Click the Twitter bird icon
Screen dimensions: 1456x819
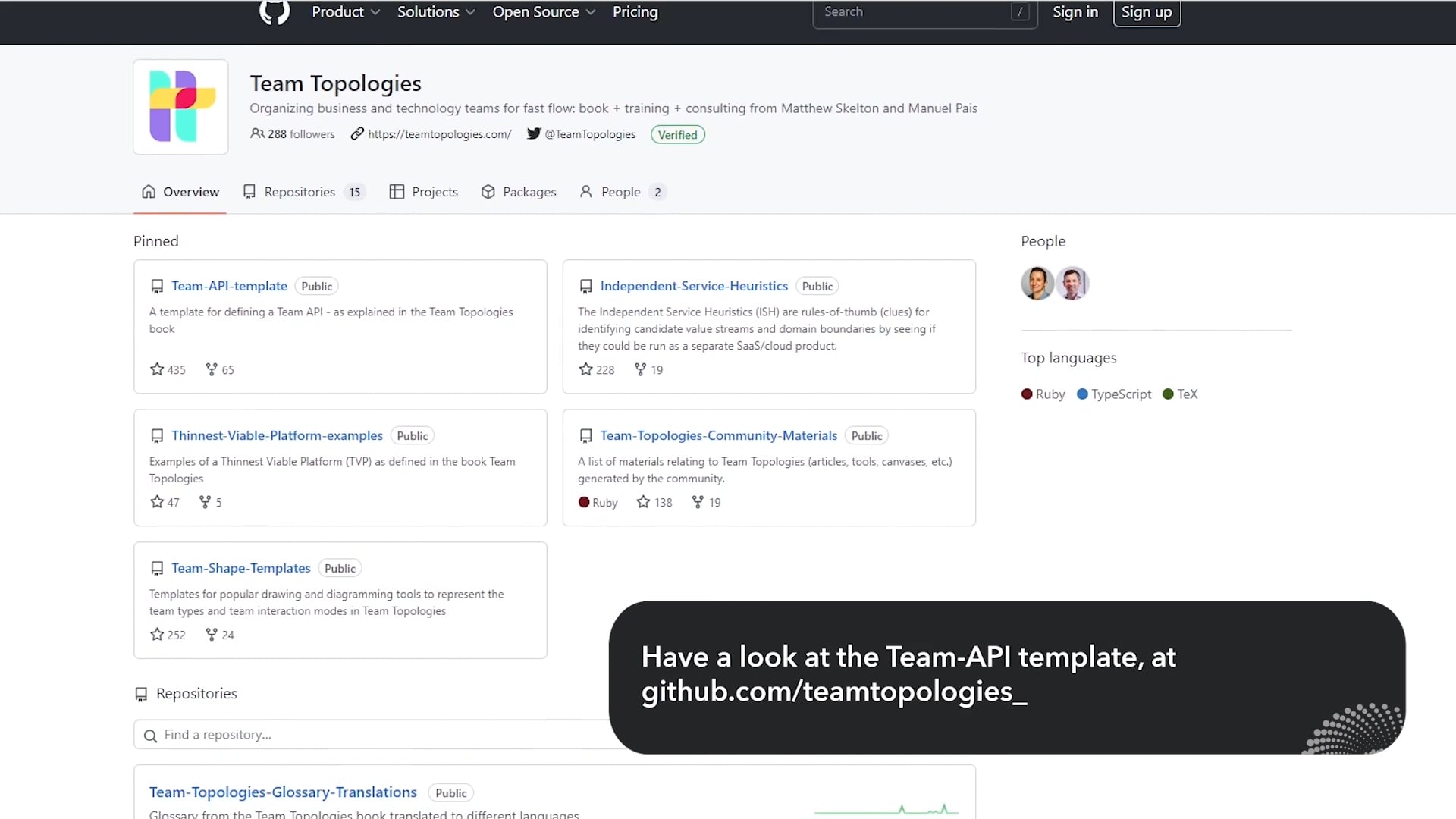pos(534,133)
